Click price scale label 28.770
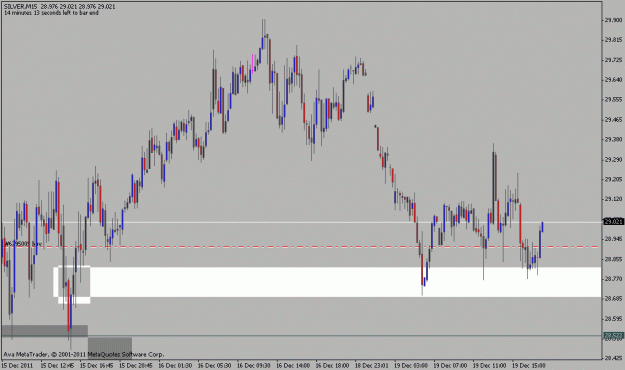Image resolution: width=625 pixels, height=370 pixels. pos(613,279)
